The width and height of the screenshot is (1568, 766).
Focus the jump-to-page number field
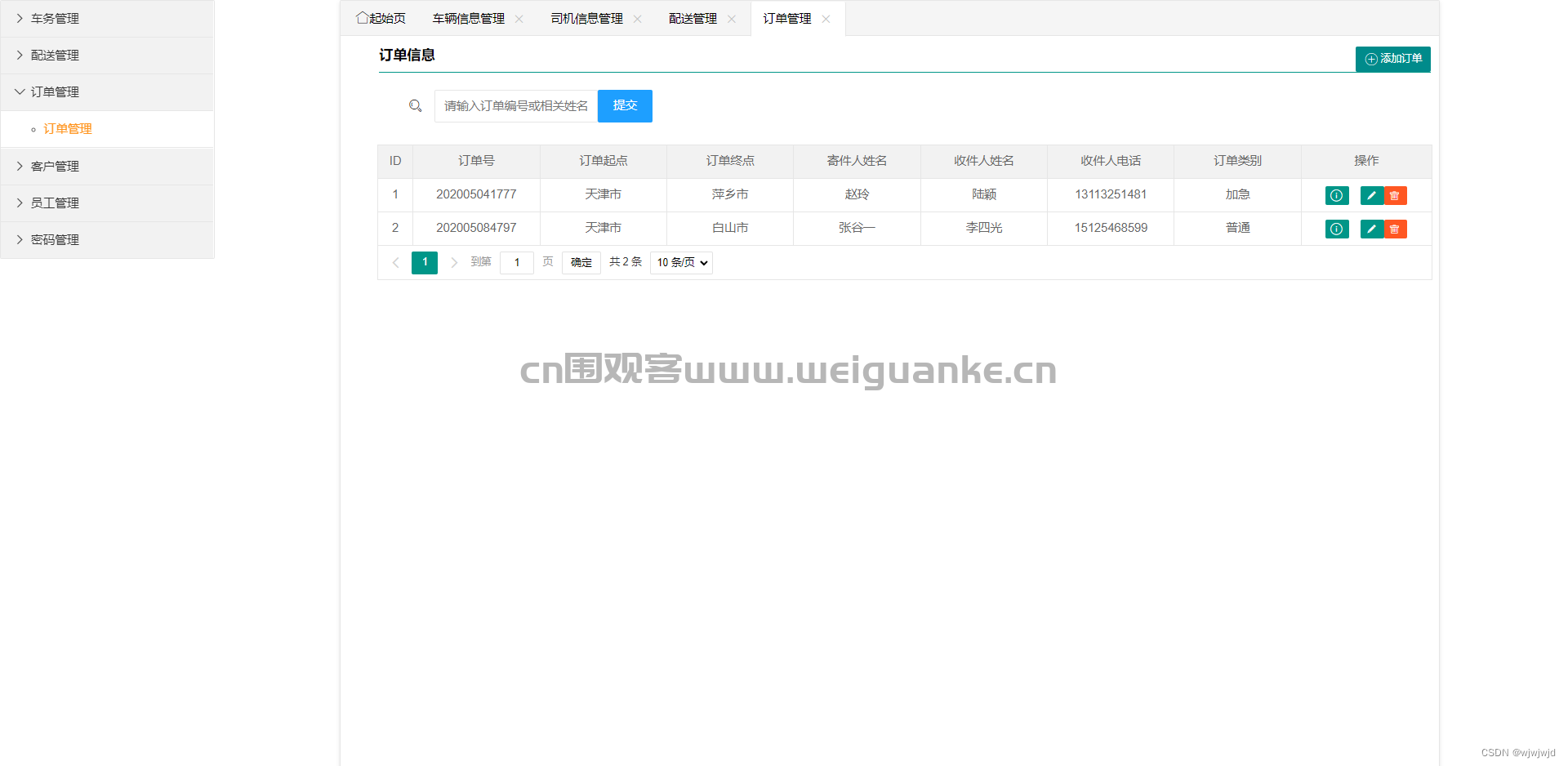coord(517,262)
